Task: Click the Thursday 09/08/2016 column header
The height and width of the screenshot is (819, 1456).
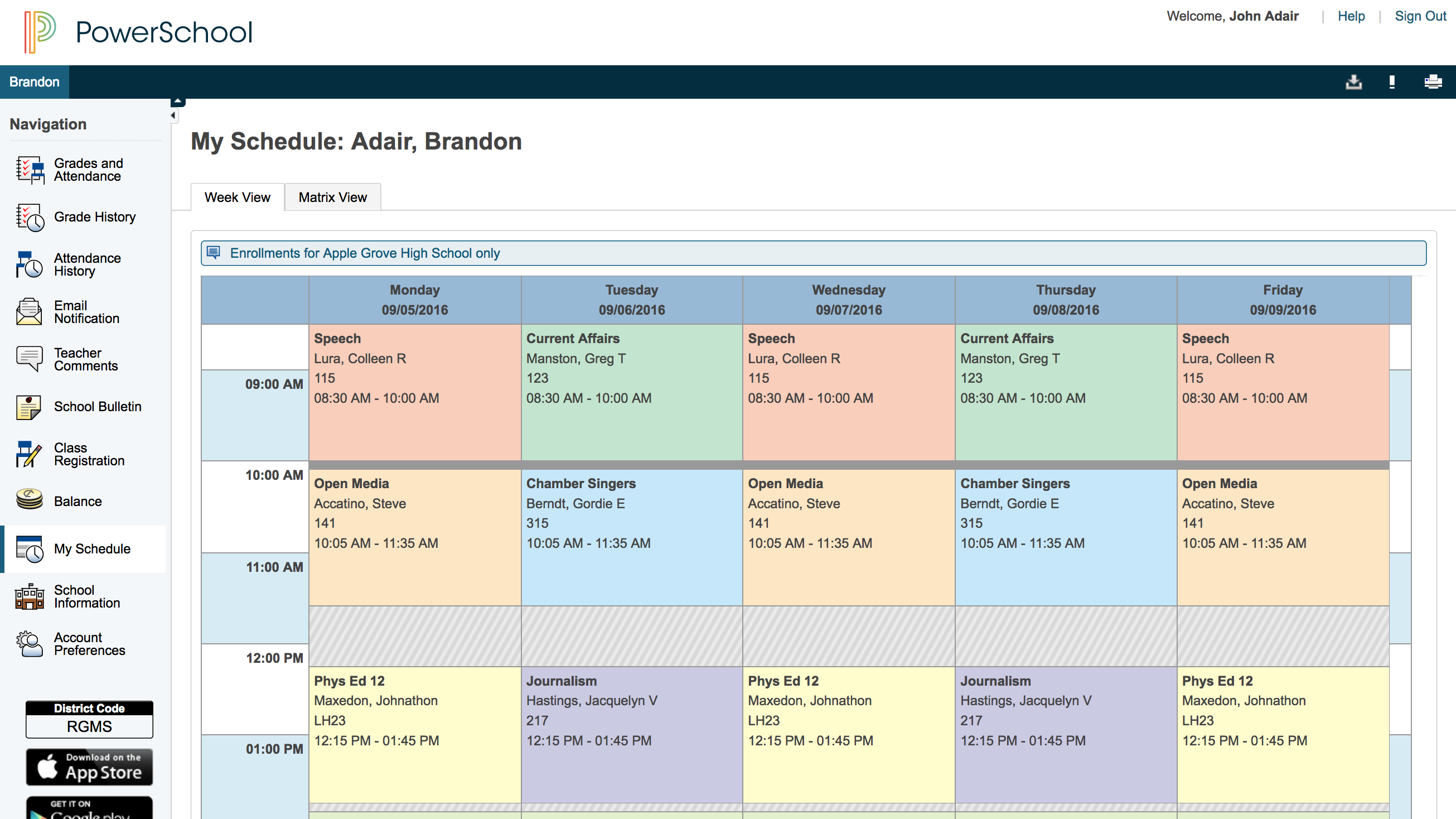Action: pos(1066,300)
